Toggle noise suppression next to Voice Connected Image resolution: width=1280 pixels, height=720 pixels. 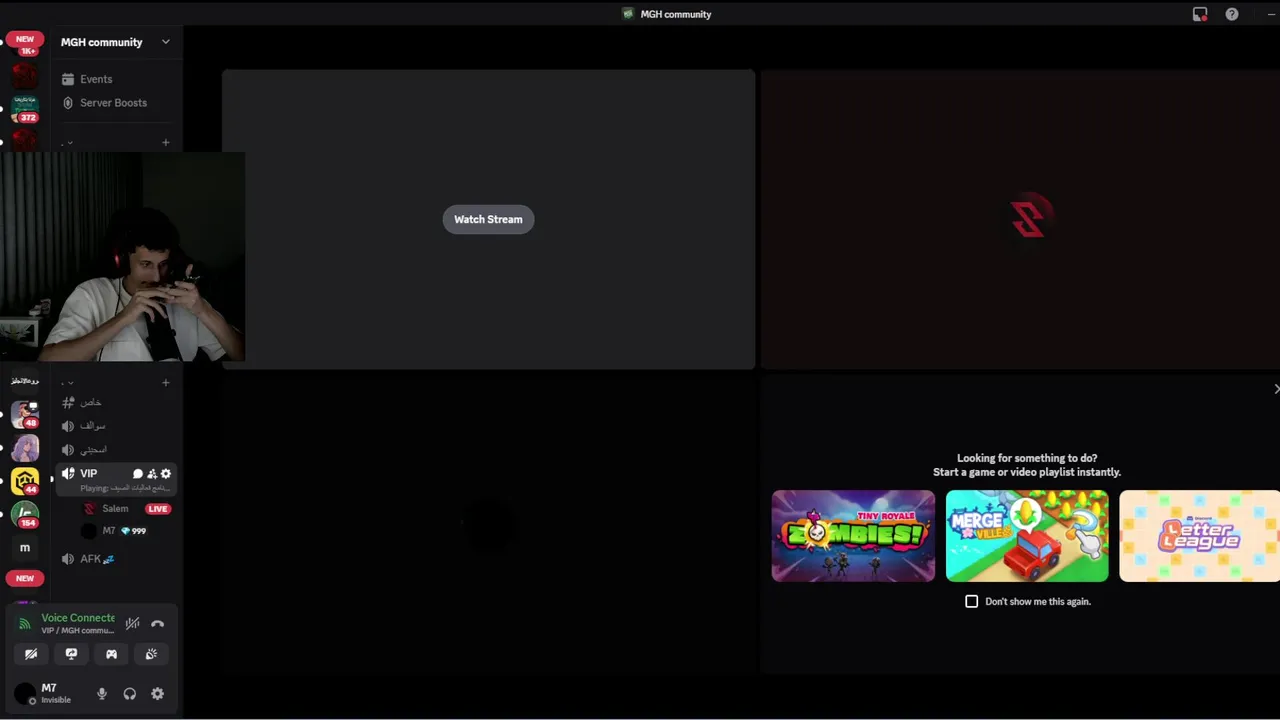tap(132, 624)
